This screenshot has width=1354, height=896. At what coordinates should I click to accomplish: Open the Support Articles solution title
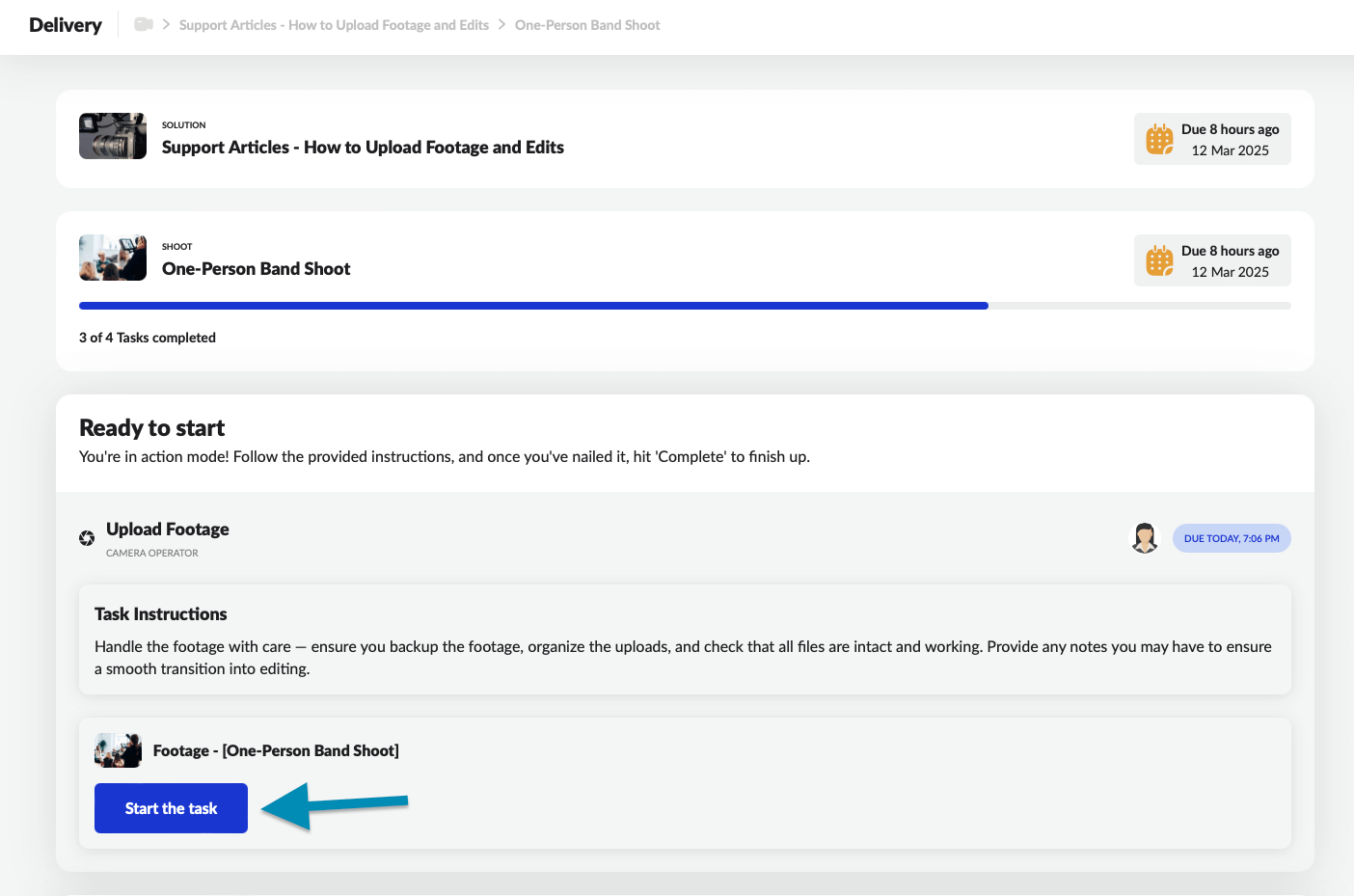(363, 148)
